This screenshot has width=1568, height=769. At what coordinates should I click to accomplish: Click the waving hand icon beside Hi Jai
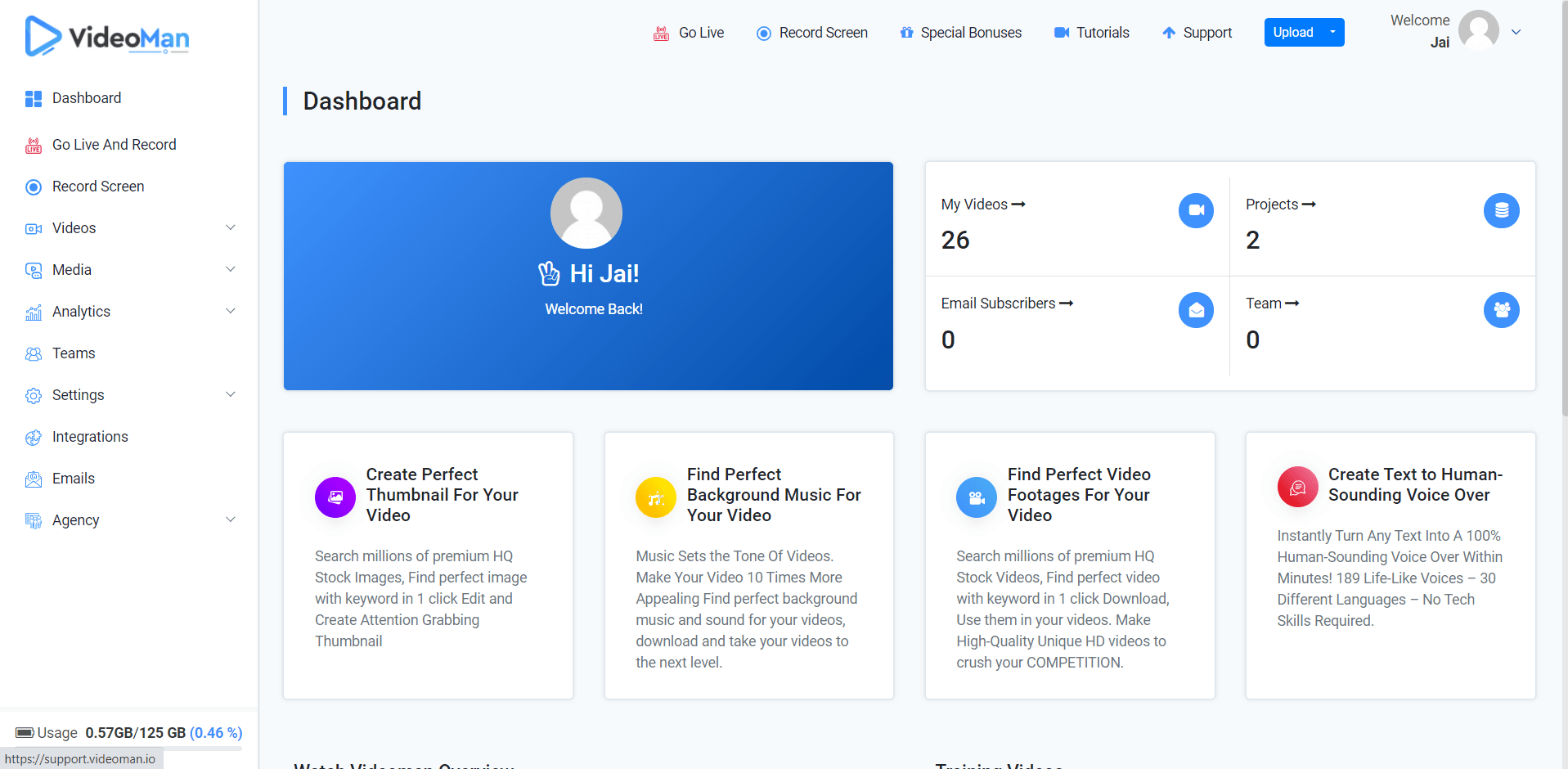tap(549, 273)
